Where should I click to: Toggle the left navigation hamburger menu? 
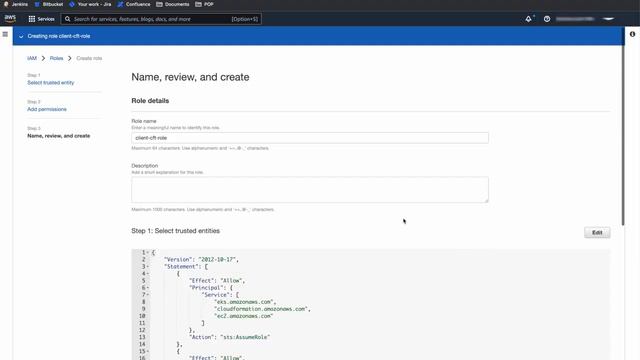(x=5, y=34)
